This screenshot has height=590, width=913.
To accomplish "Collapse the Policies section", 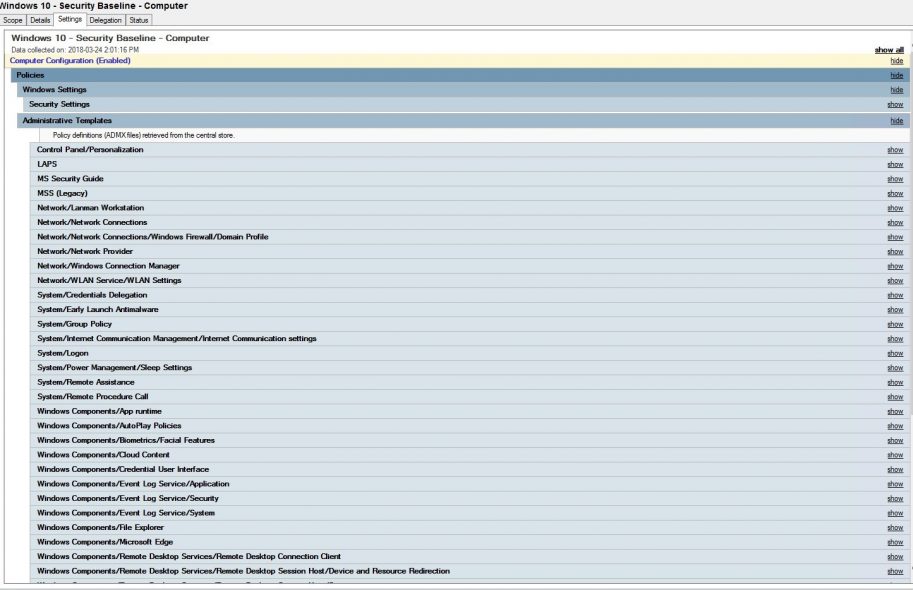I will (x=896, y=75).
